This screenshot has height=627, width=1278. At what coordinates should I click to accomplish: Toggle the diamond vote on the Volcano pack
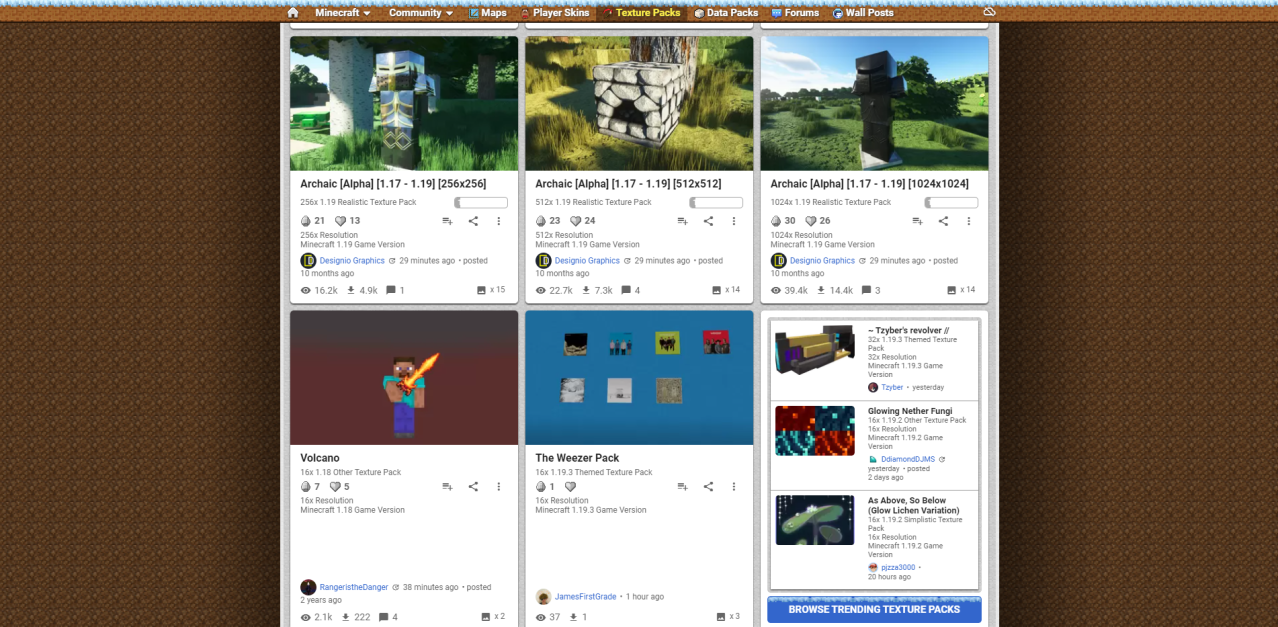[x=306, y=486]
